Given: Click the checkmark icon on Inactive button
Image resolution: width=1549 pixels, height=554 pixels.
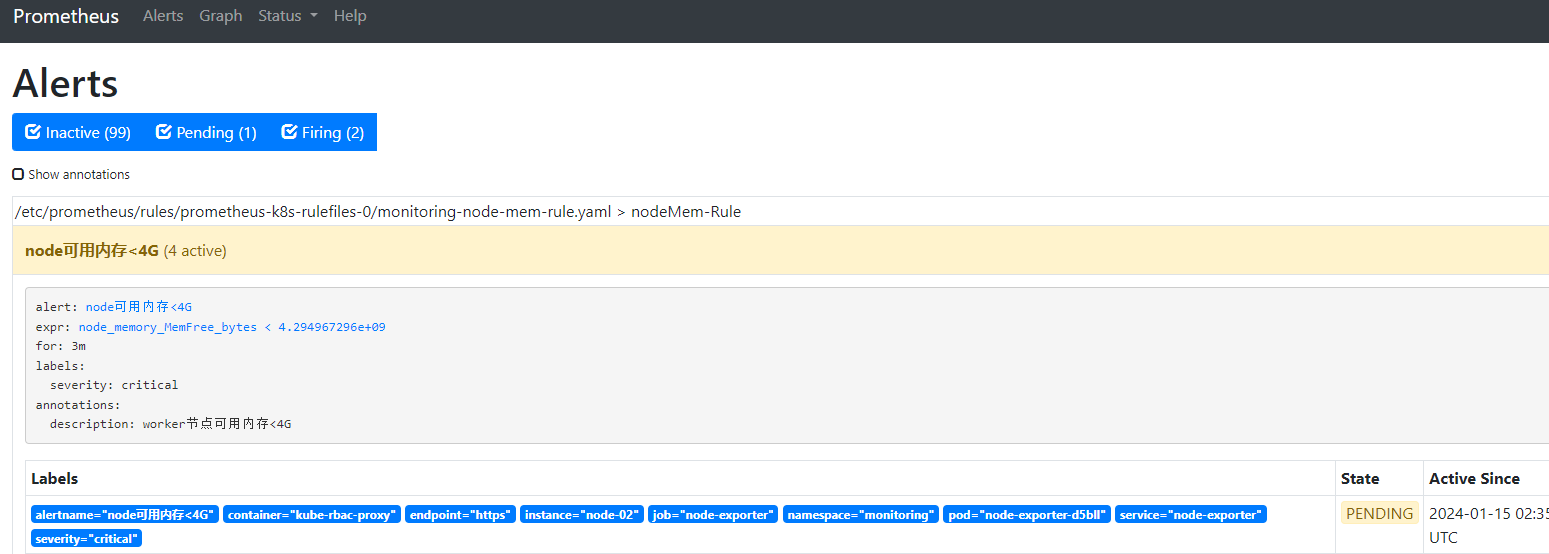Looking at the screenshot, I should (x=33, y=132).
